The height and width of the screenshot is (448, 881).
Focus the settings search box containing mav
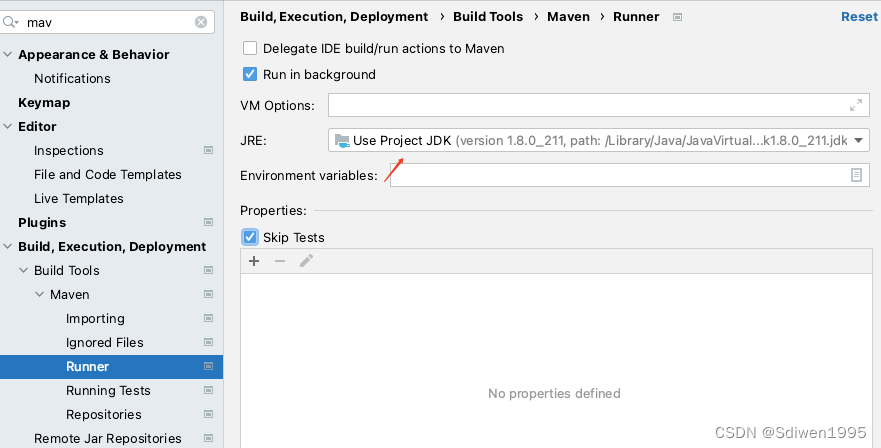click(x=107, y=22)
